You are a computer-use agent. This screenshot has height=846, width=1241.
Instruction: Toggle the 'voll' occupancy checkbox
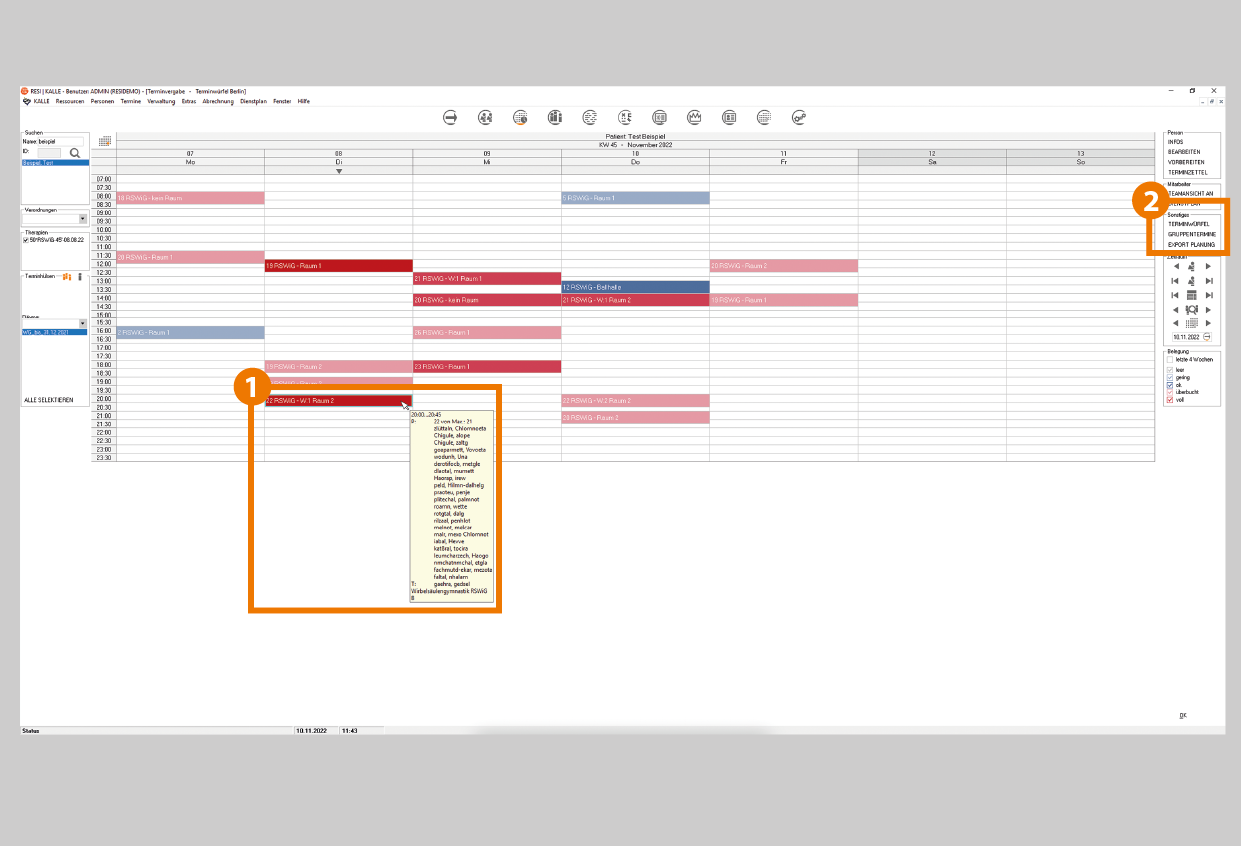click(1170, 400)
